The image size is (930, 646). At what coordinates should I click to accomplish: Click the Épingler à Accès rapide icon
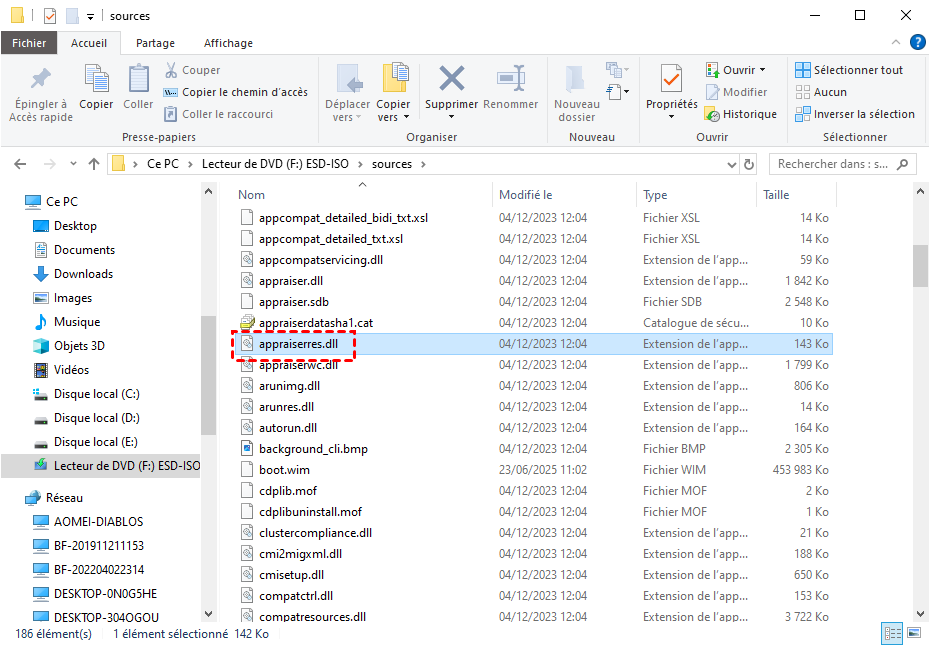(x=41, y=80)
